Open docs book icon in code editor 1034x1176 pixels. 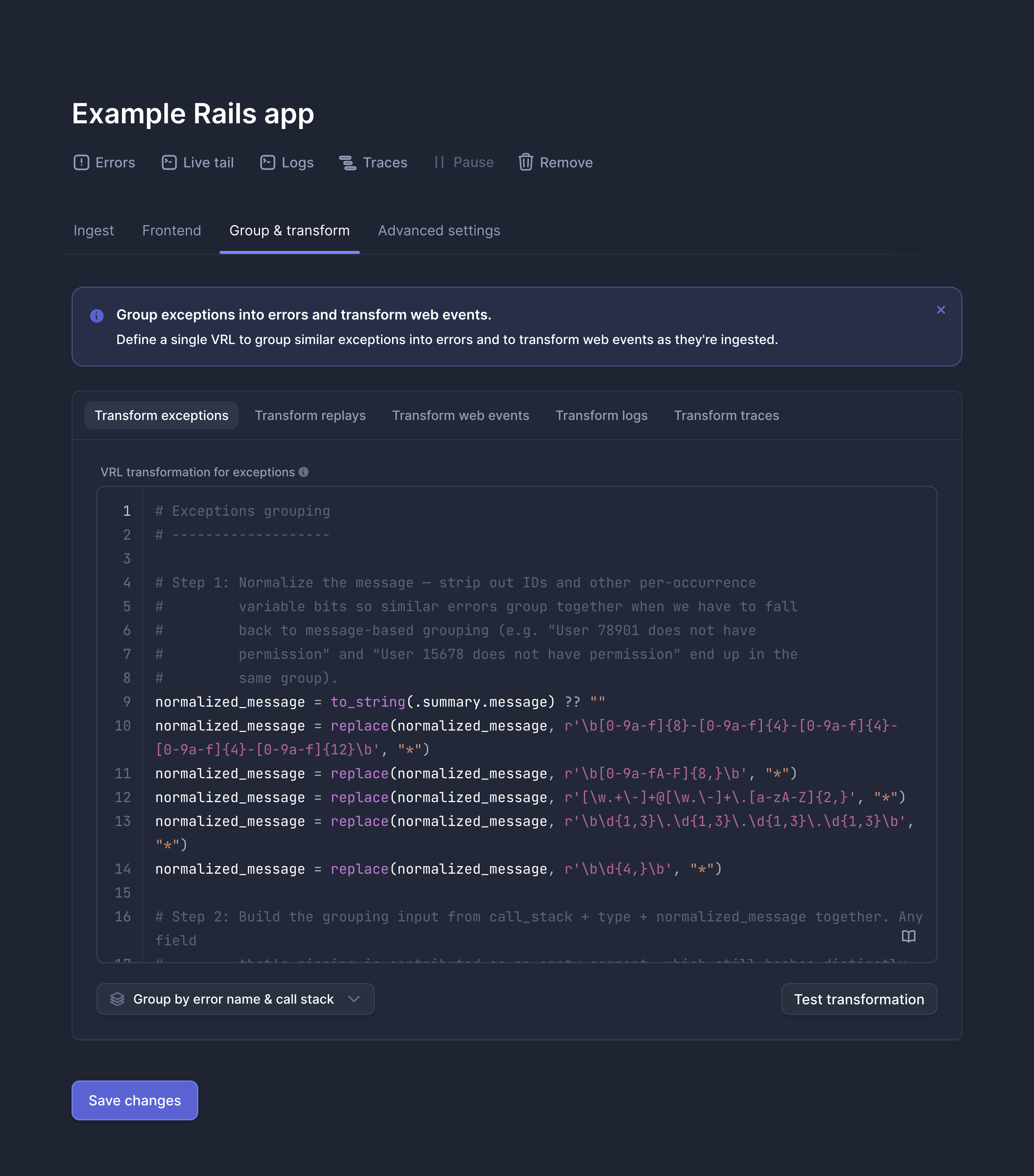(x=908, y=936)
